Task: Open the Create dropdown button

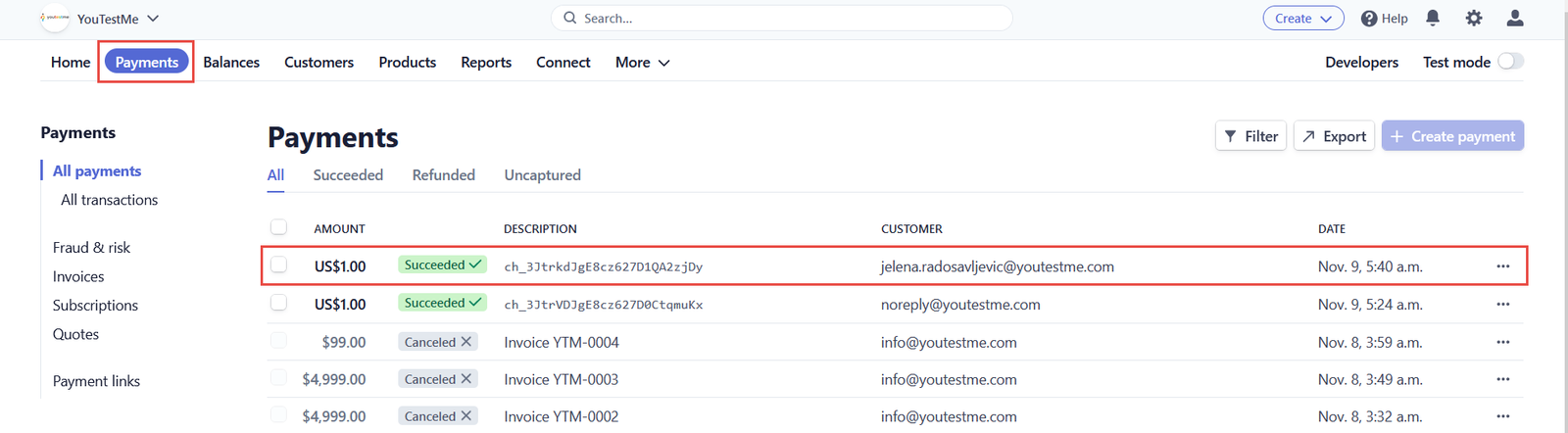Action: (x=1302, y=19)
